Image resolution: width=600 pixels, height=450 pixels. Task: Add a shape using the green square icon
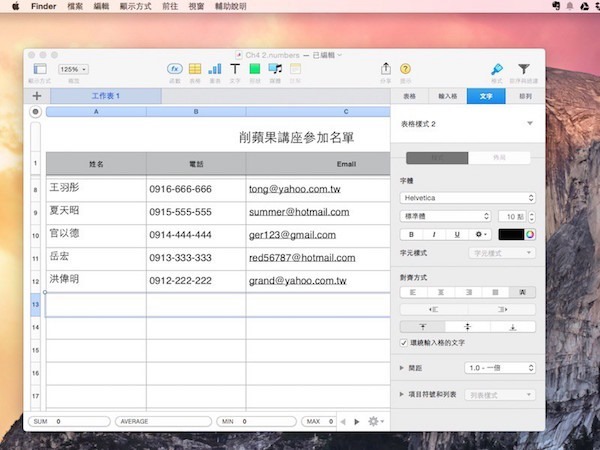(255, 69)
